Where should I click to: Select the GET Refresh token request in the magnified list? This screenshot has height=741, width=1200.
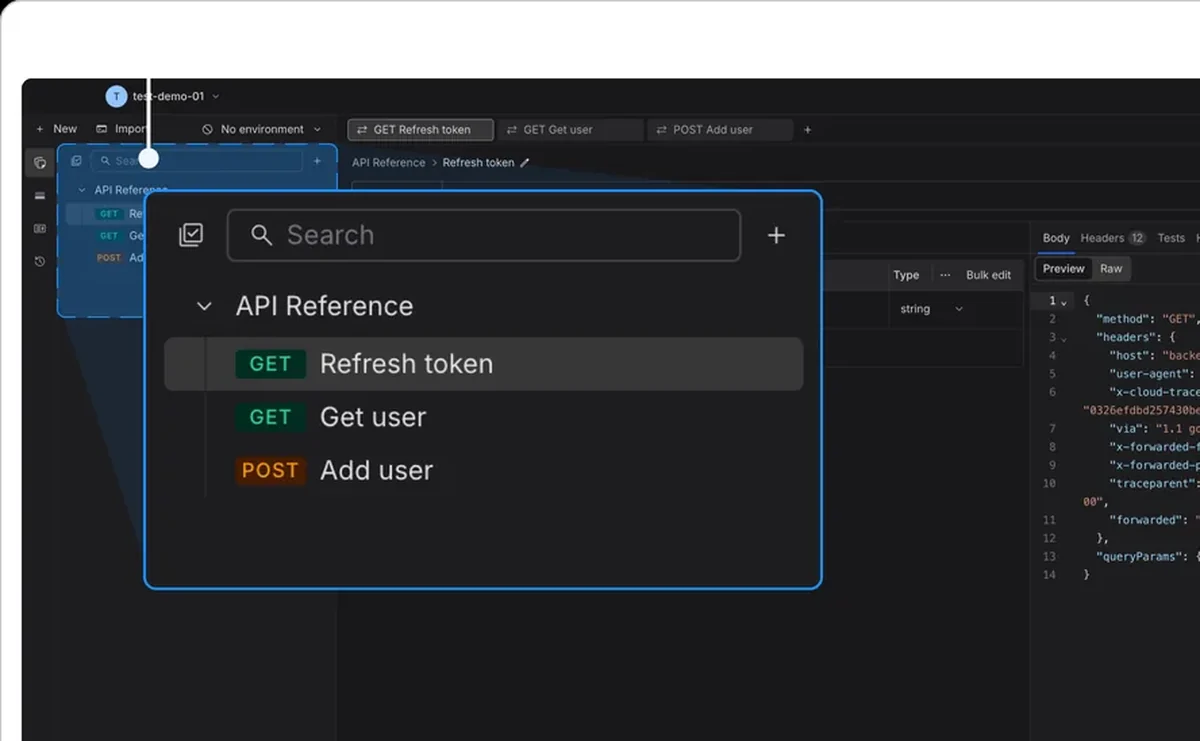click(484, 364)
